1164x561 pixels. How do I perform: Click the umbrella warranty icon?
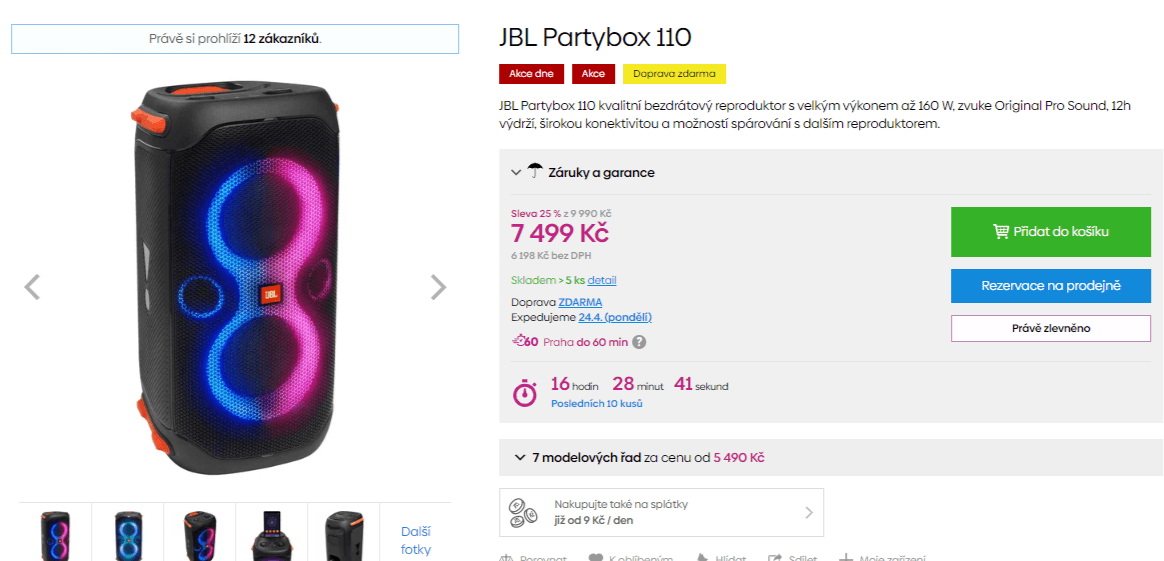pos(535,172)
